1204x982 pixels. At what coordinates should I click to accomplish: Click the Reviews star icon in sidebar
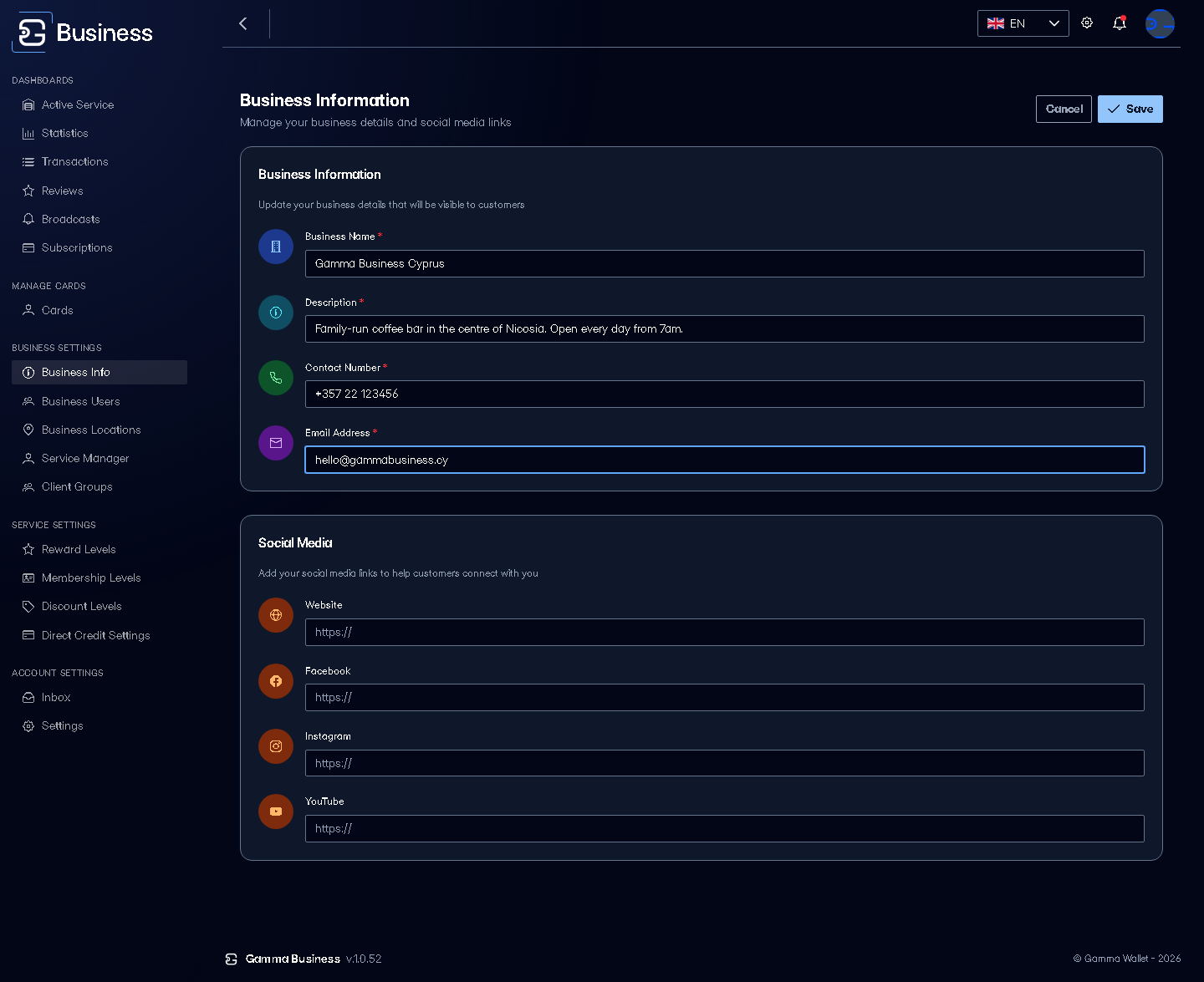click(x=28, y=191)
